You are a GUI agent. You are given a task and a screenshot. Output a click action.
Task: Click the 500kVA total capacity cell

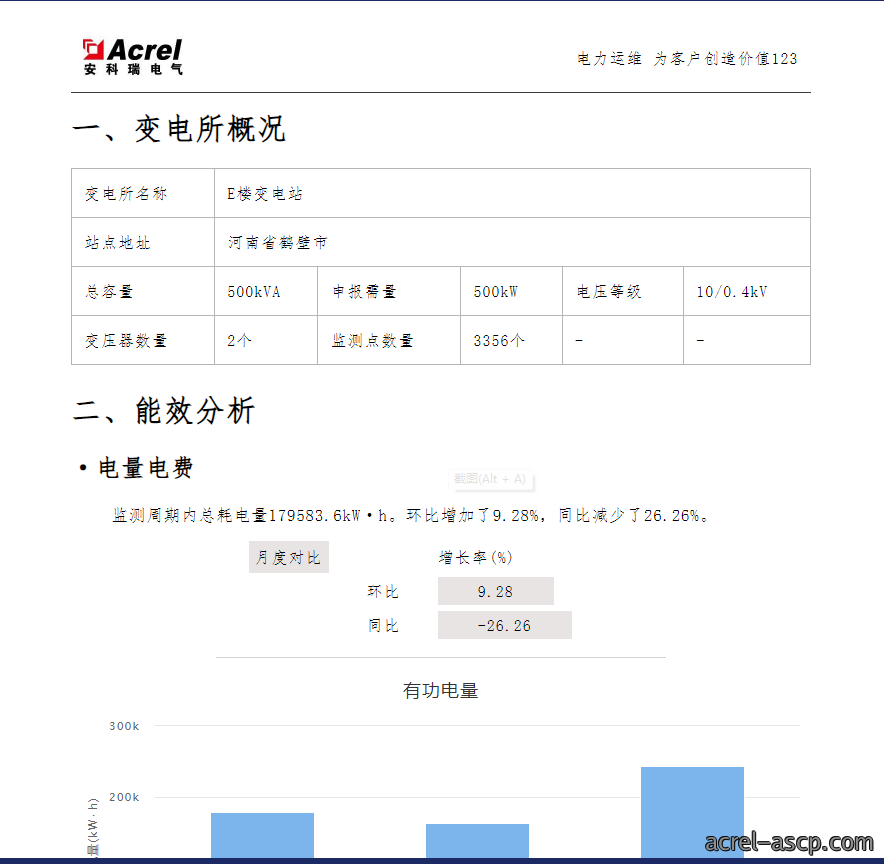point(266,291)
